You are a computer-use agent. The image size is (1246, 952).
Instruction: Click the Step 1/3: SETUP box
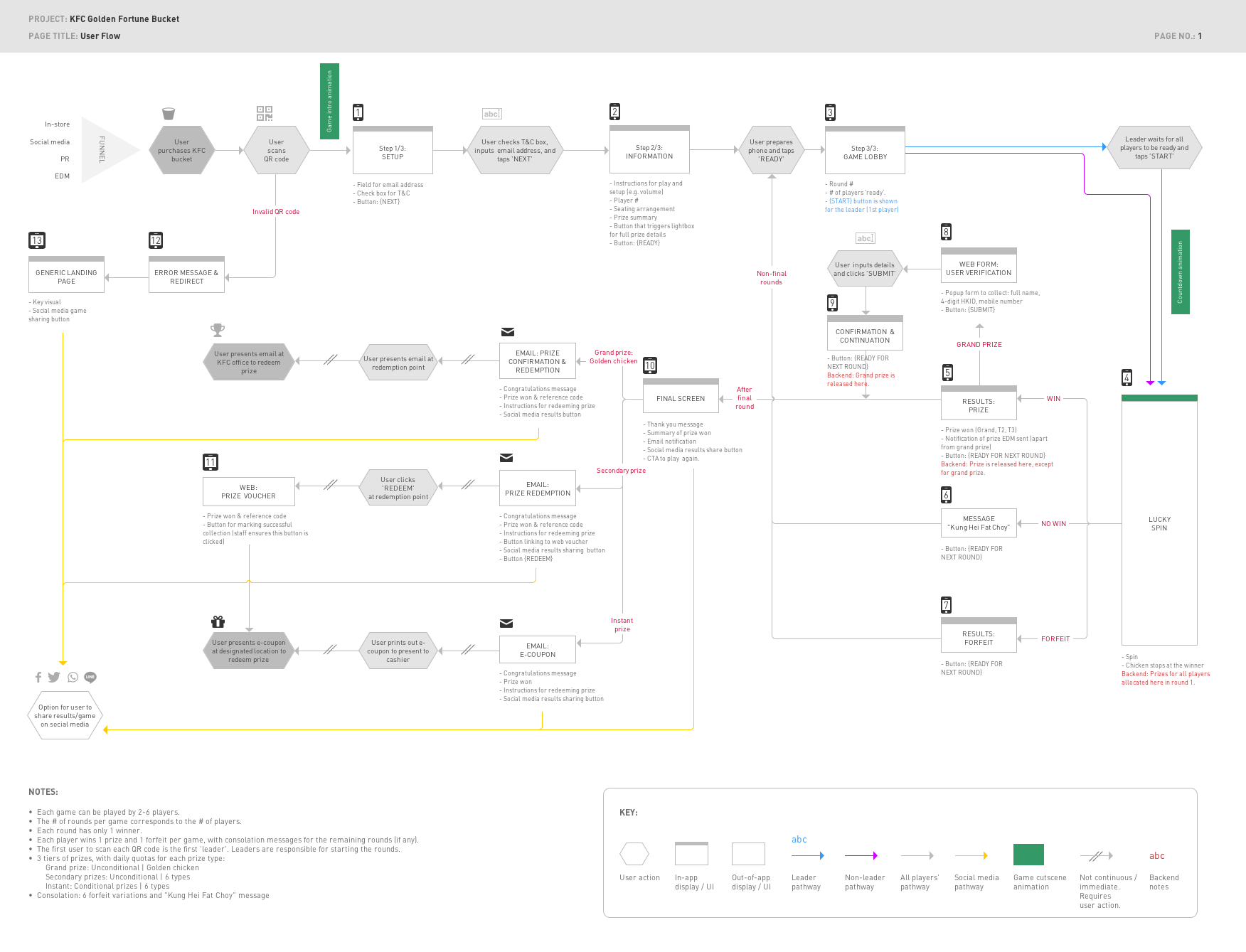pyautogui.click(x=393, y=153)
